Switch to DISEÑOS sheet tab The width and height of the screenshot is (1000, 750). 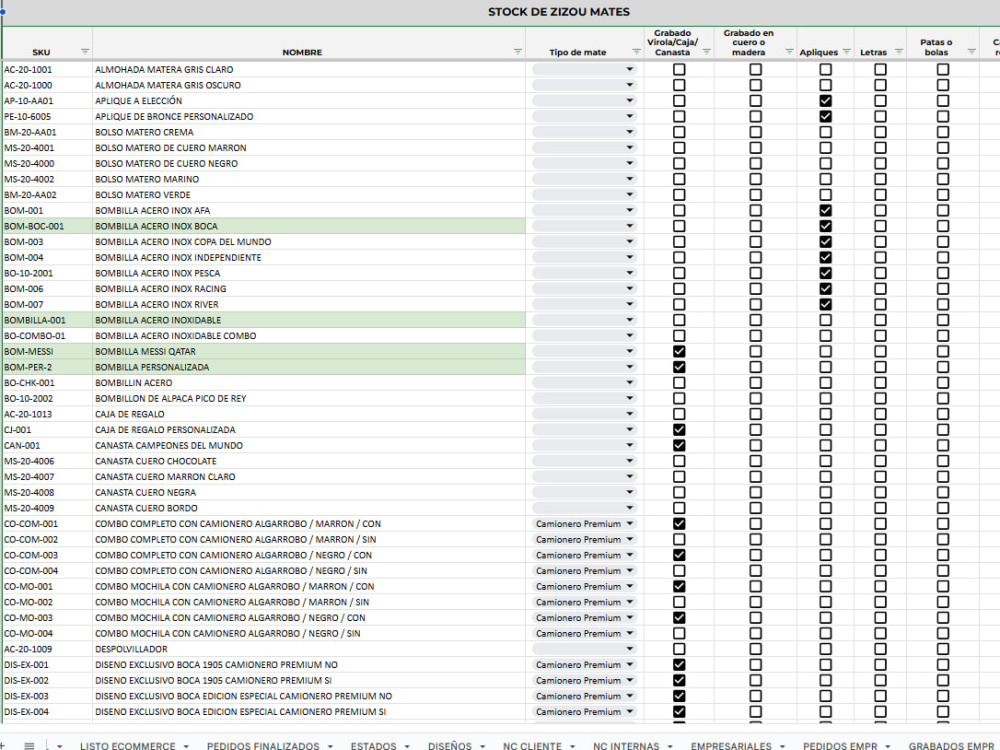coord(450,746)
